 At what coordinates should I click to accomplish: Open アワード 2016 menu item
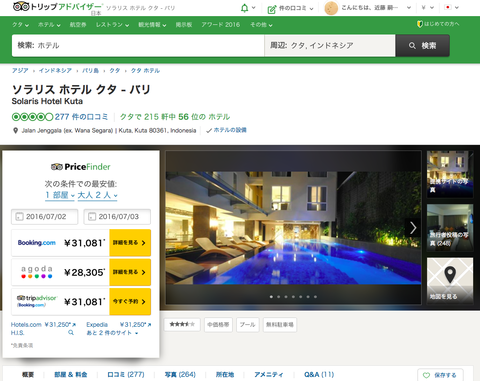[221, 25]
